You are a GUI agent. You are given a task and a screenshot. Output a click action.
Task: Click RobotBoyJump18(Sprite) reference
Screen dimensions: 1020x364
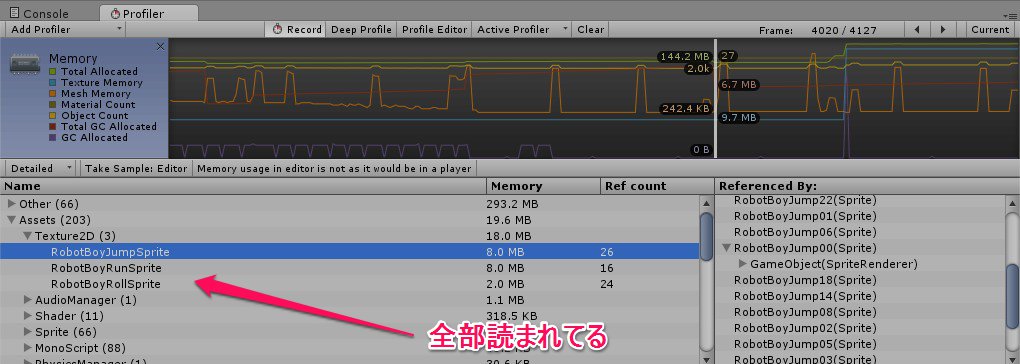(805, 280)
